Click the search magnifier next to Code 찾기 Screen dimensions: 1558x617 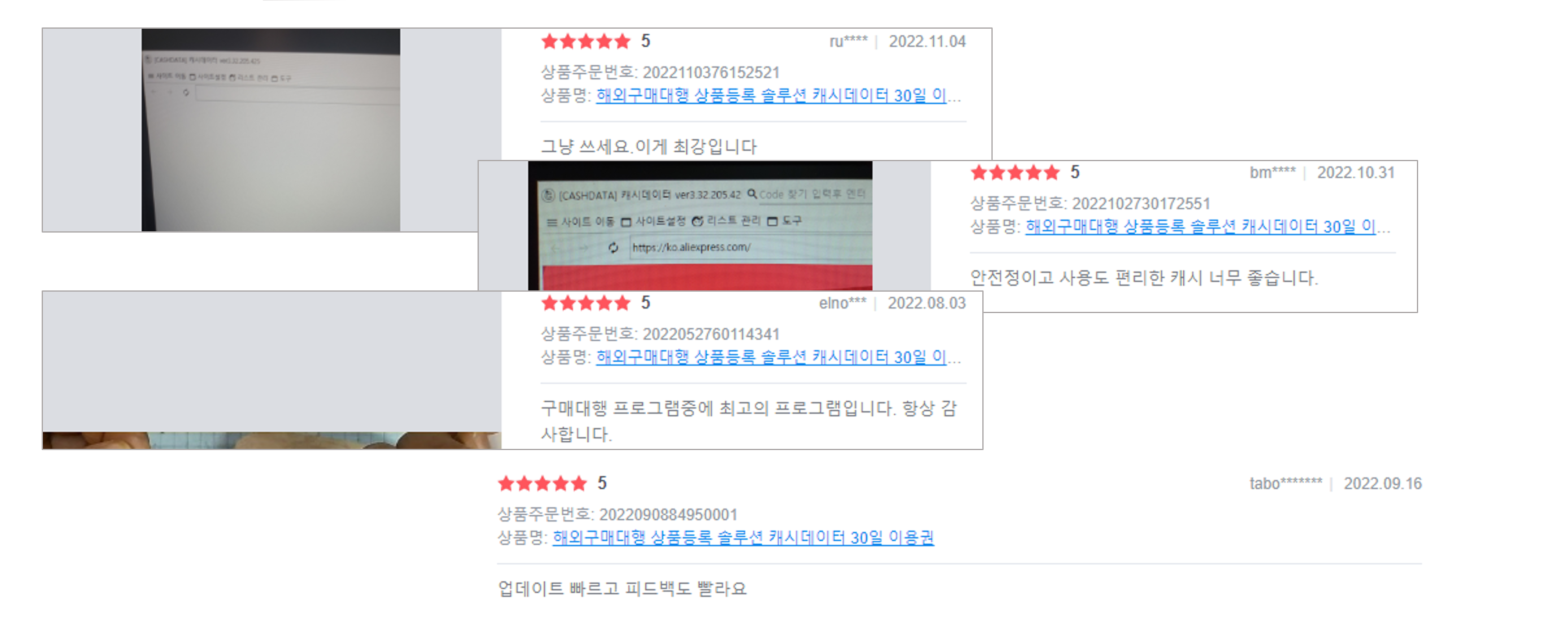pyautogui.click(x=752, y=193)
